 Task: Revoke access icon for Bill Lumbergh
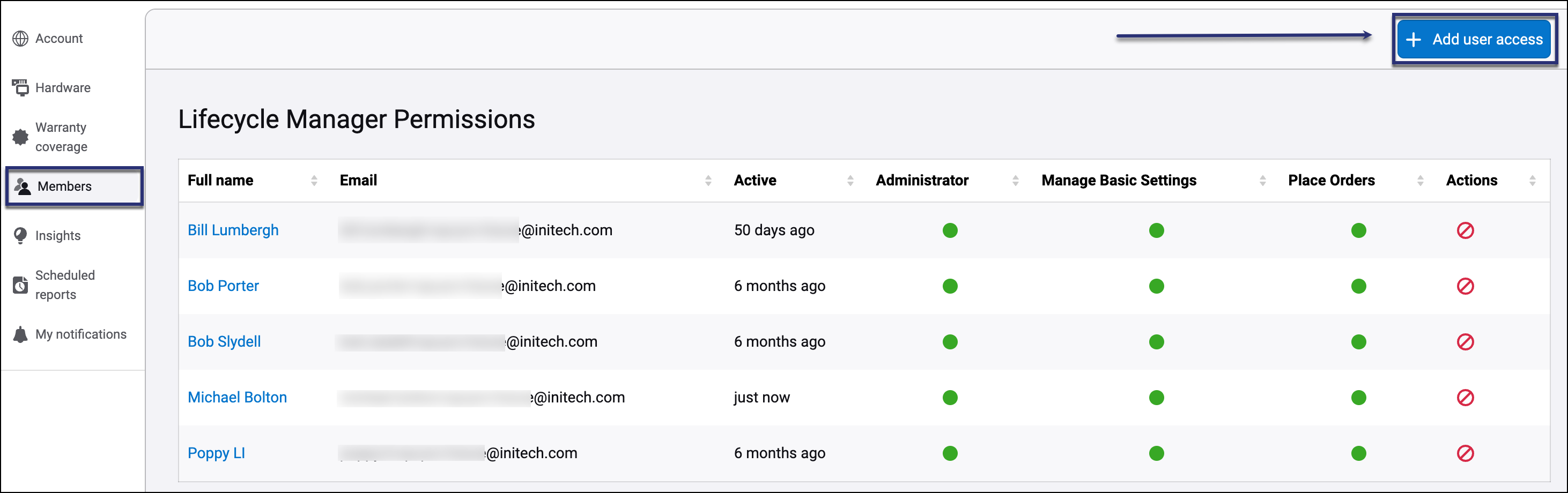(1465, 230)
